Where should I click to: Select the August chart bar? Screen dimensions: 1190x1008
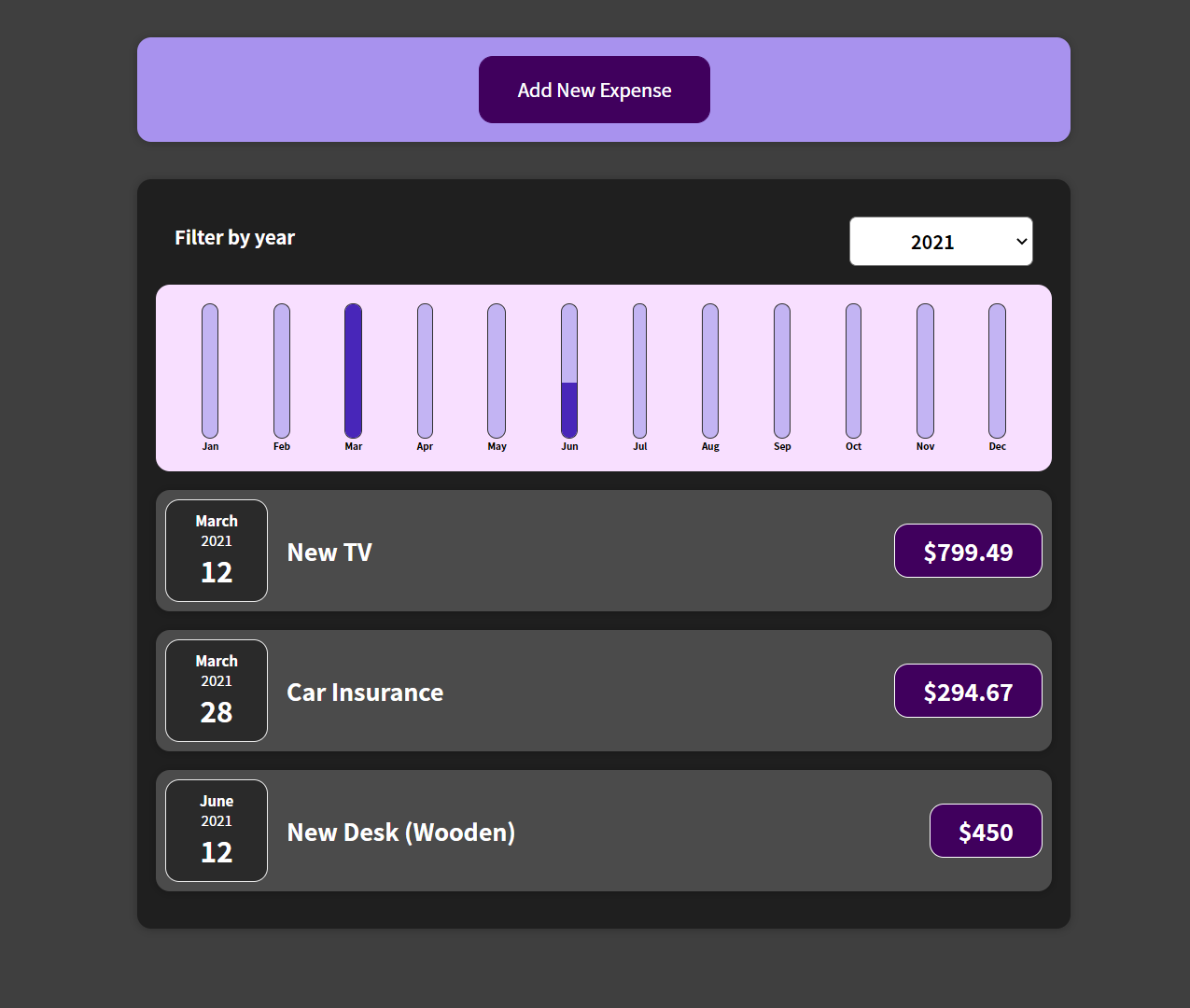710,370
